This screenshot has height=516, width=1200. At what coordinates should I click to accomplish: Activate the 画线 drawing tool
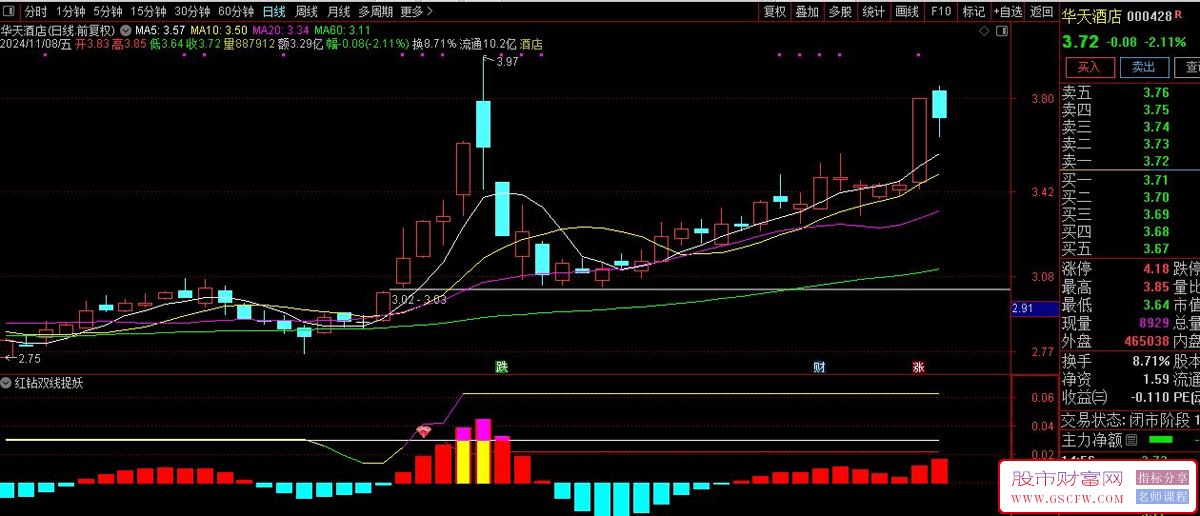(x=907, y=12)
